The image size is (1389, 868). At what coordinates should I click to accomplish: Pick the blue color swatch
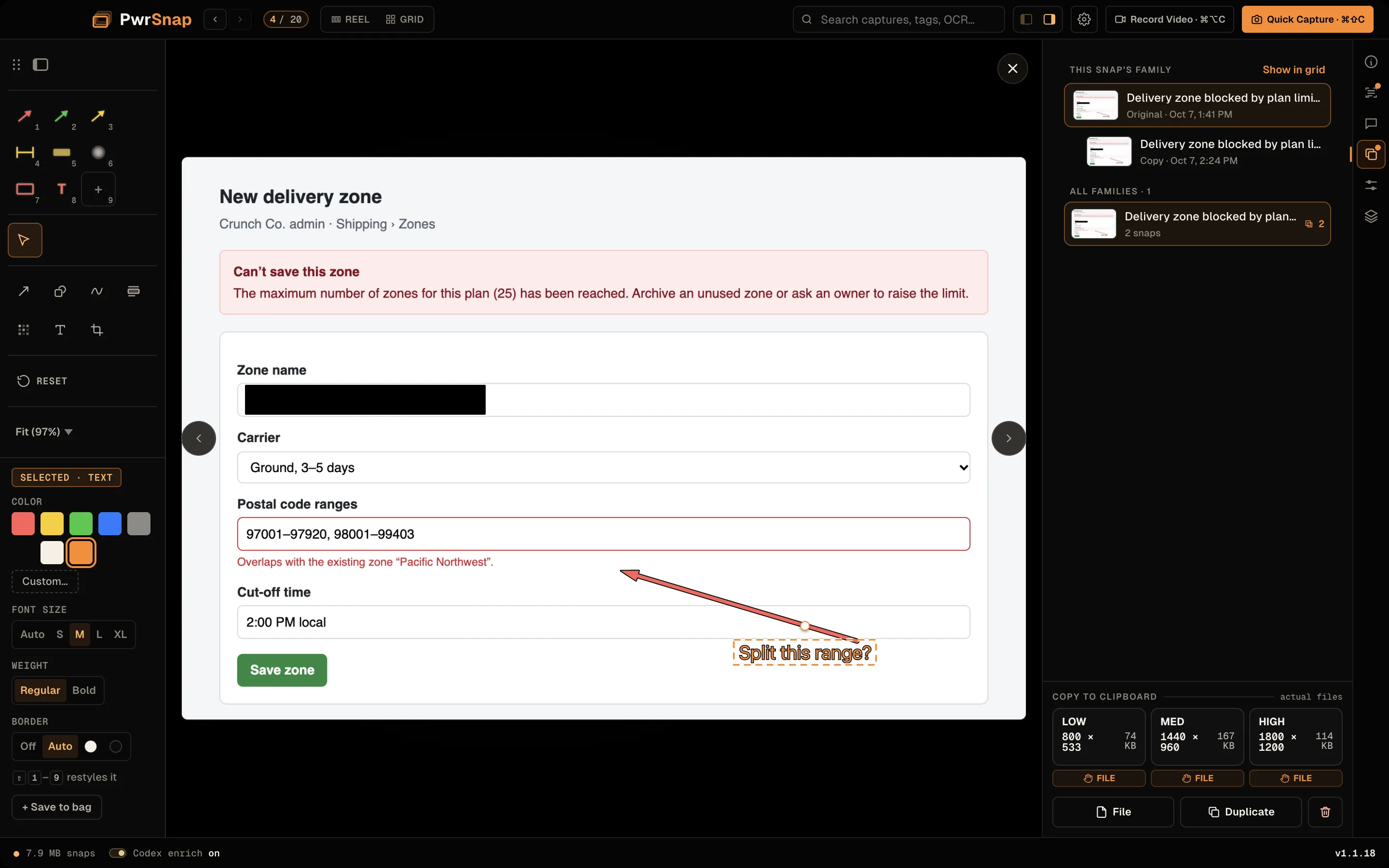pyautogui.click(x=109, y=524)
